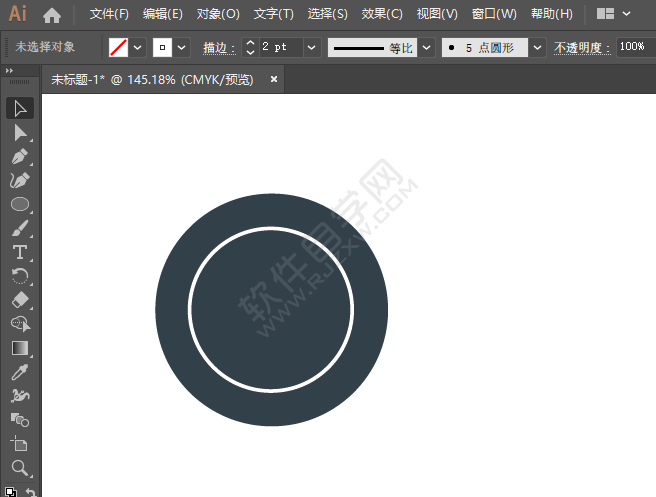Viewport: 656px width, 497px height.
Task: Open the stroke weight dropdown
Action: click(311, 47)
